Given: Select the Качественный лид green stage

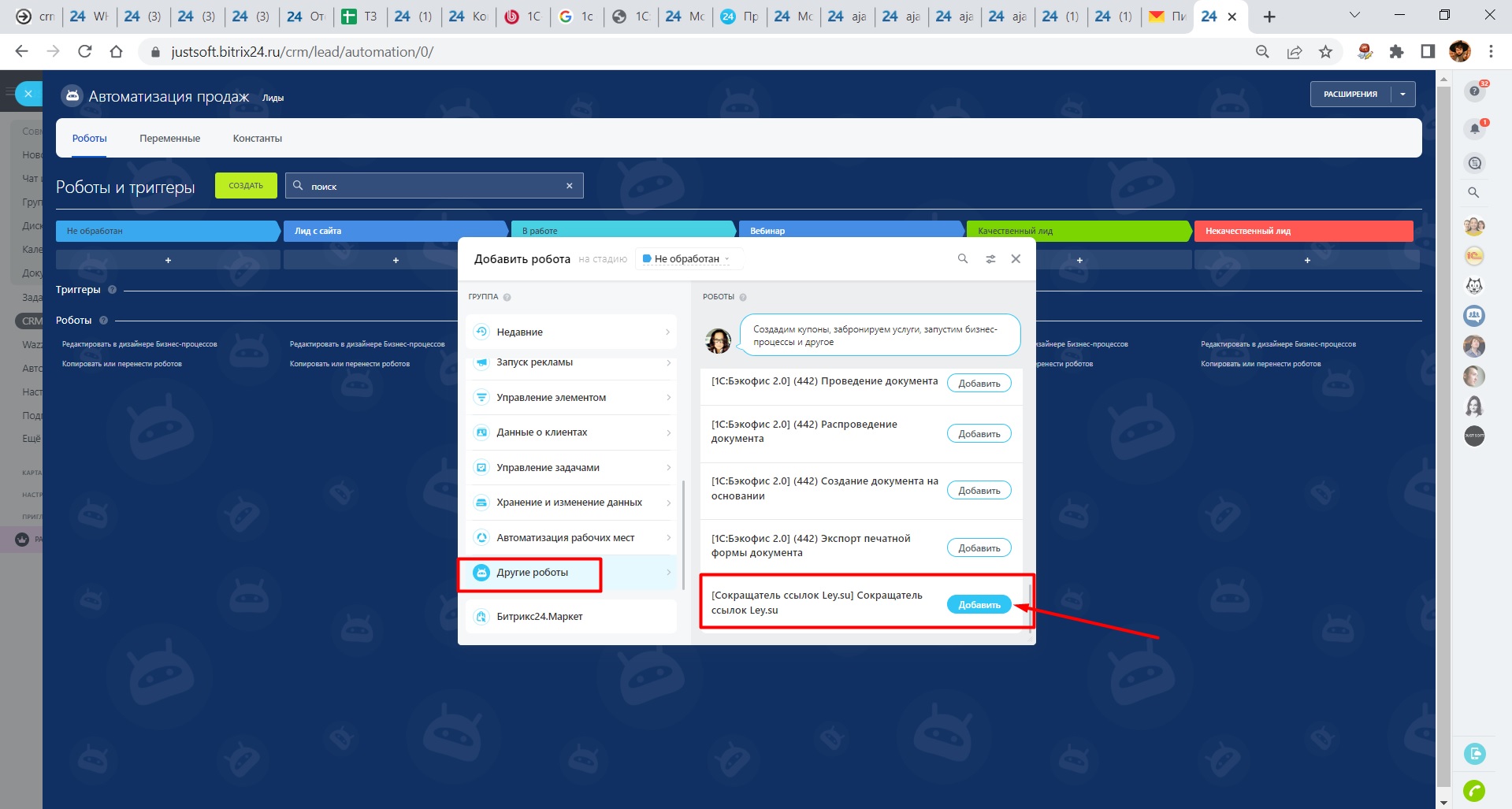Looking at the screenshot, I should click(1079, 231).
